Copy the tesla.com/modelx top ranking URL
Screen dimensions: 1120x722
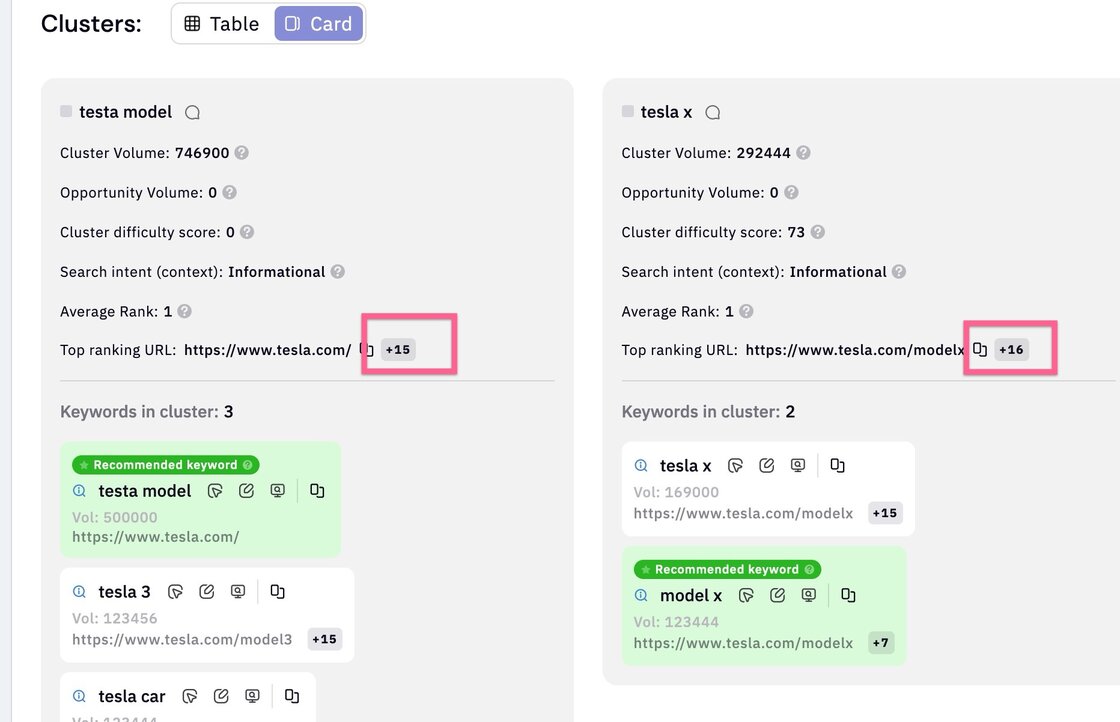pos(980,349)
